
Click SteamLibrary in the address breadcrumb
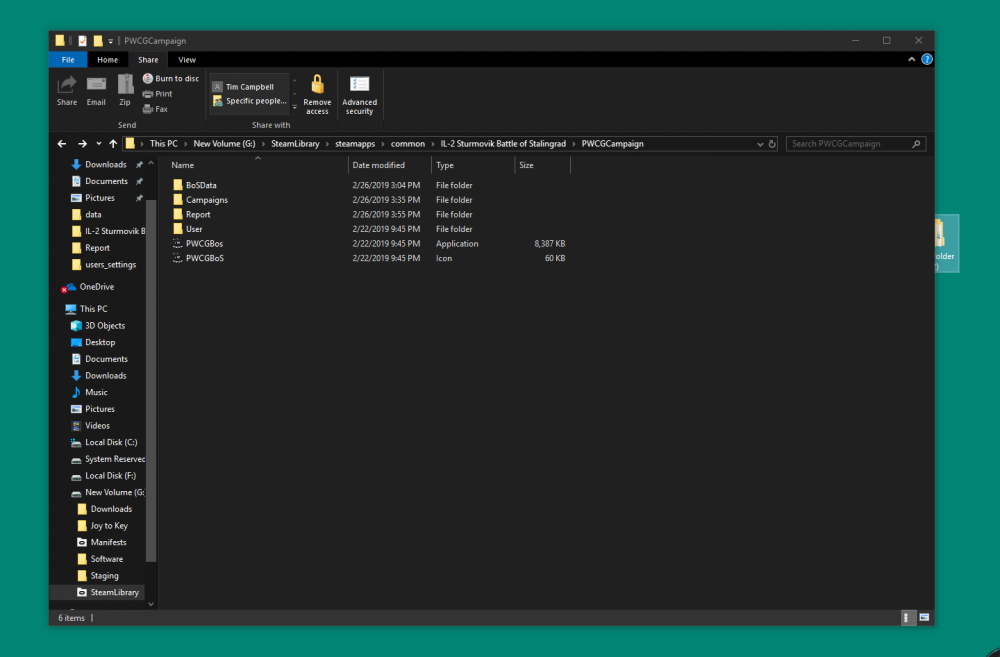tap(294, 144)
